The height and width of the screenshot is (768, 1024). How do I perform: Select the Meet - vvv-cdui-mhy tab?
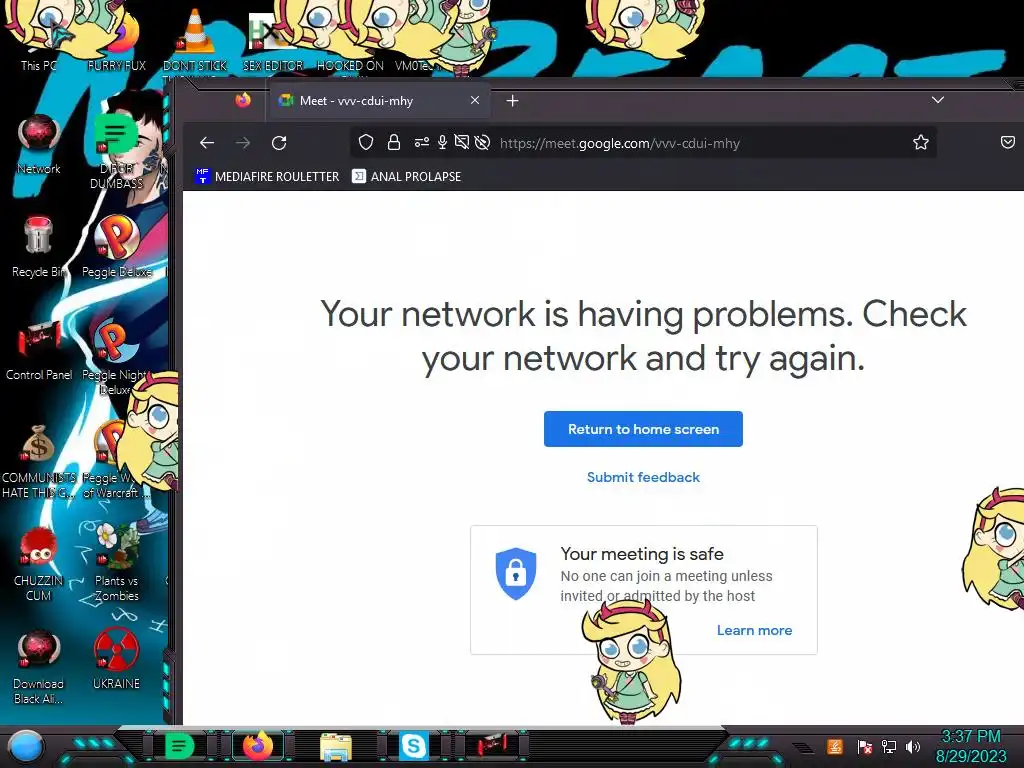click(x=378, y=101)
